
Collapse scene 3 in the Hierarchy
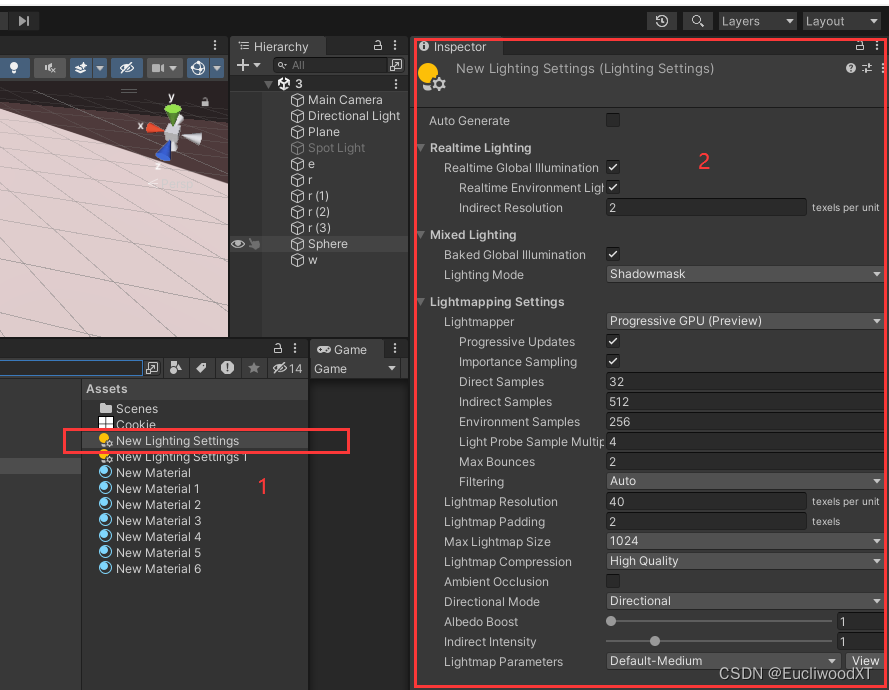(x=269, y=84)
